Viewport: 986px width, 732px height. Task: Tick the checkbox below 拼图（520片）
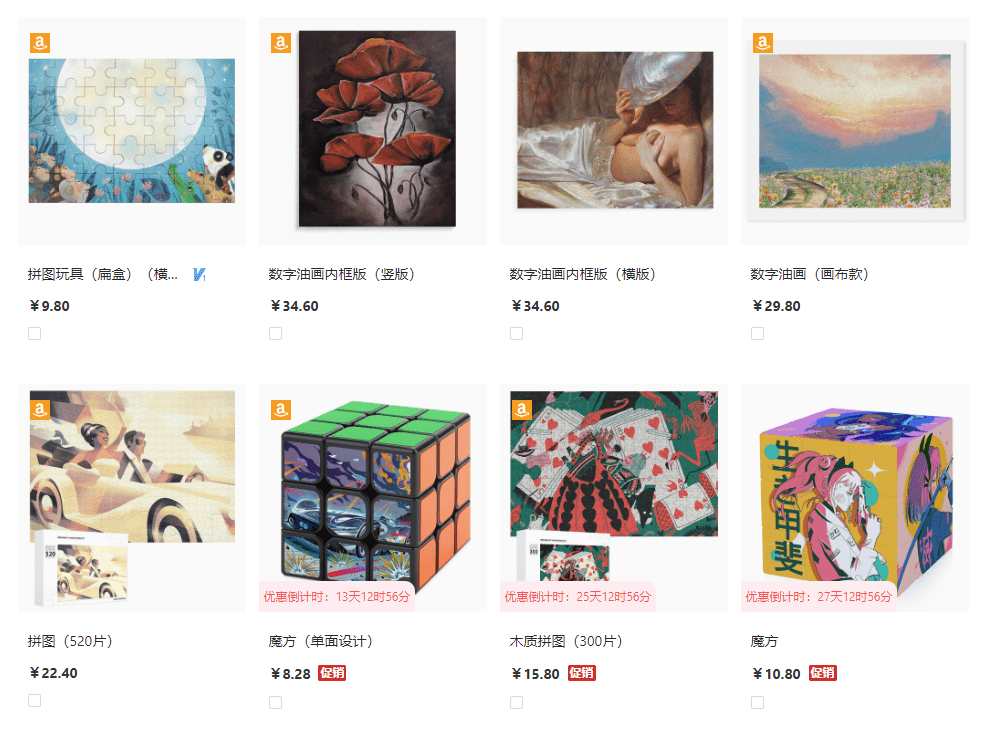[x=35, y=701]
